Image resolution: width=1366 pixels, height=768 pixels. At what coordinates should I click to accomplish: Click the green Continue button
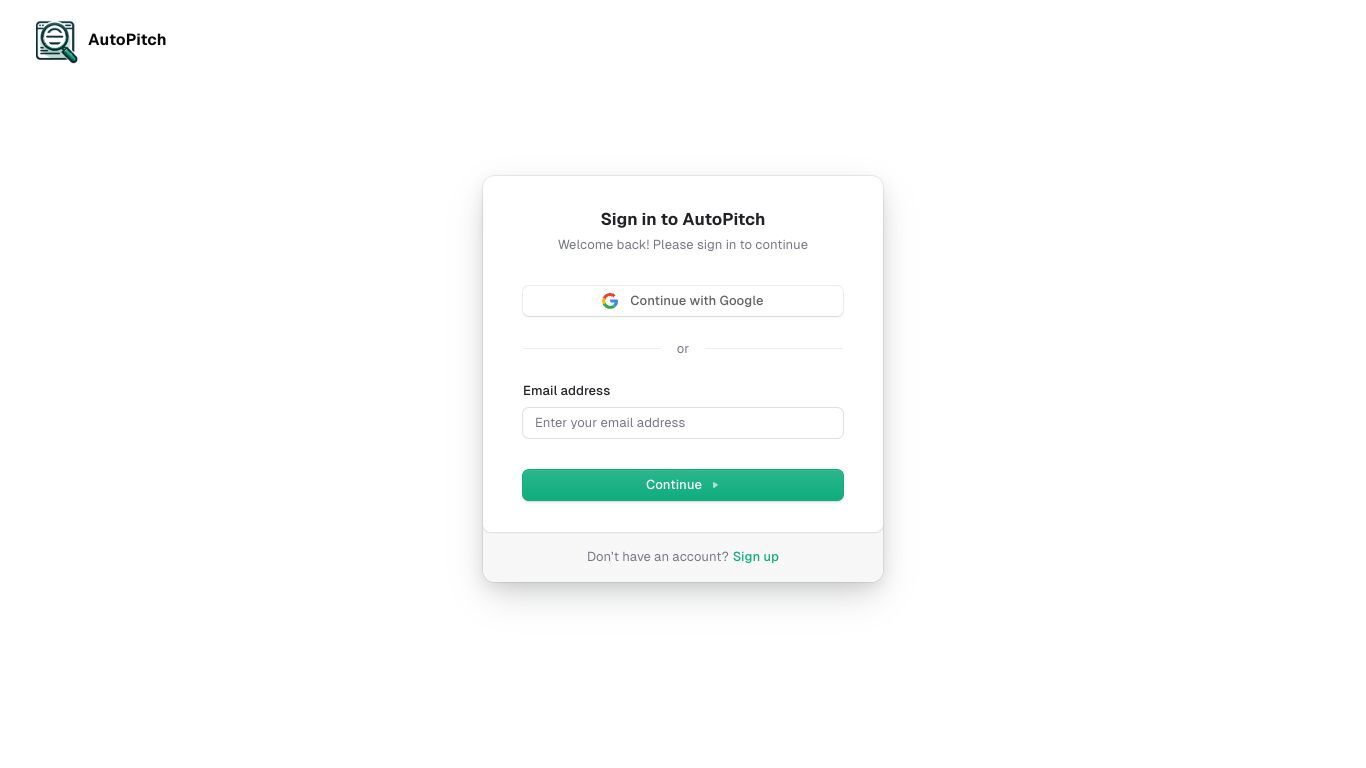(683, 485)
